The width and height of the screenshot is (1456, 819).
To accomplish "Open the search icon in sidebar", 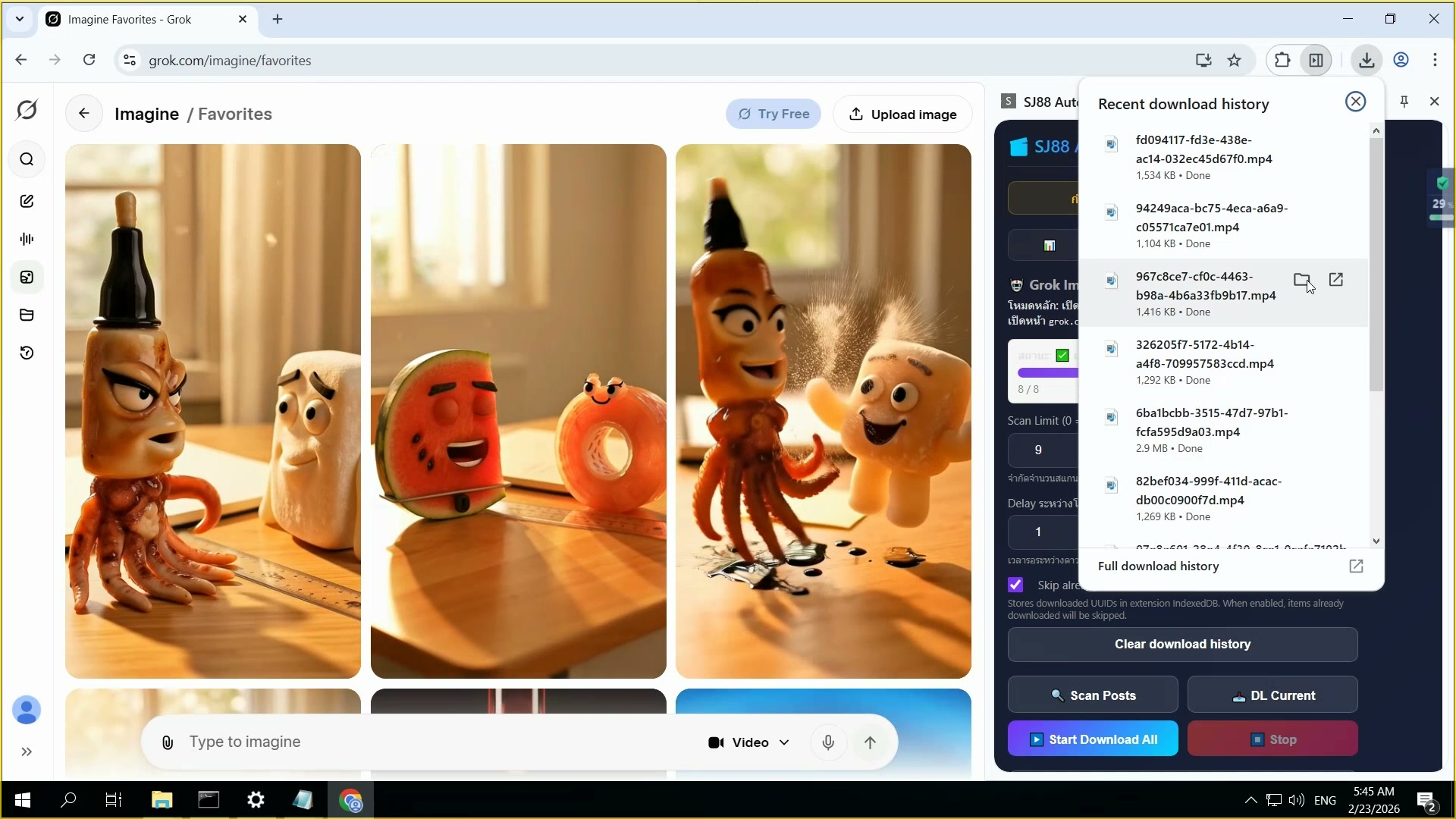I will [27, 159].
